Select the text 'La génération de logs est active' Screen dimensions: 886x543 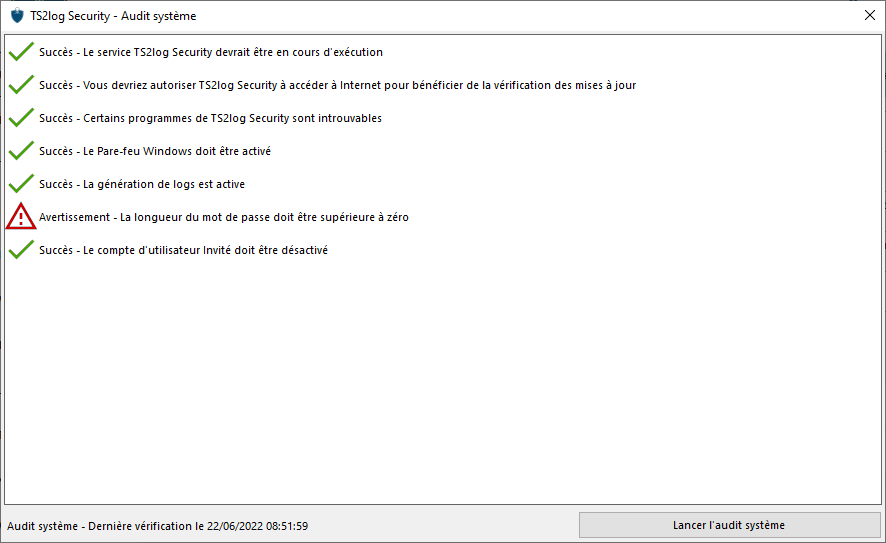coord(164,184)
